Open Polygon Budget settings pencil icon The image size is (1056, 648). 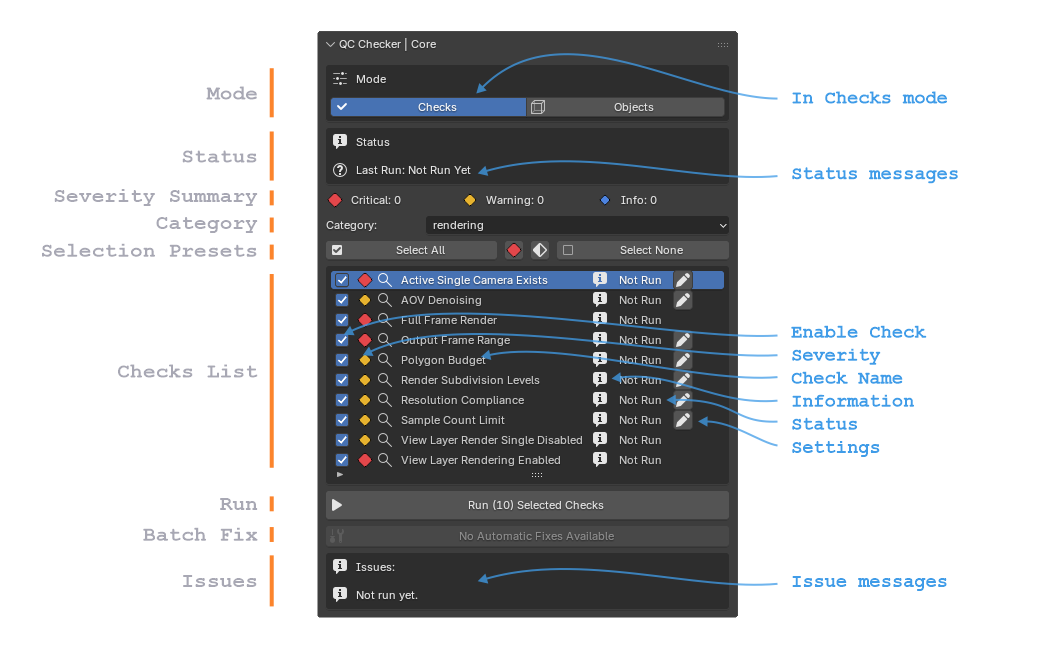[x=683, y=360]
